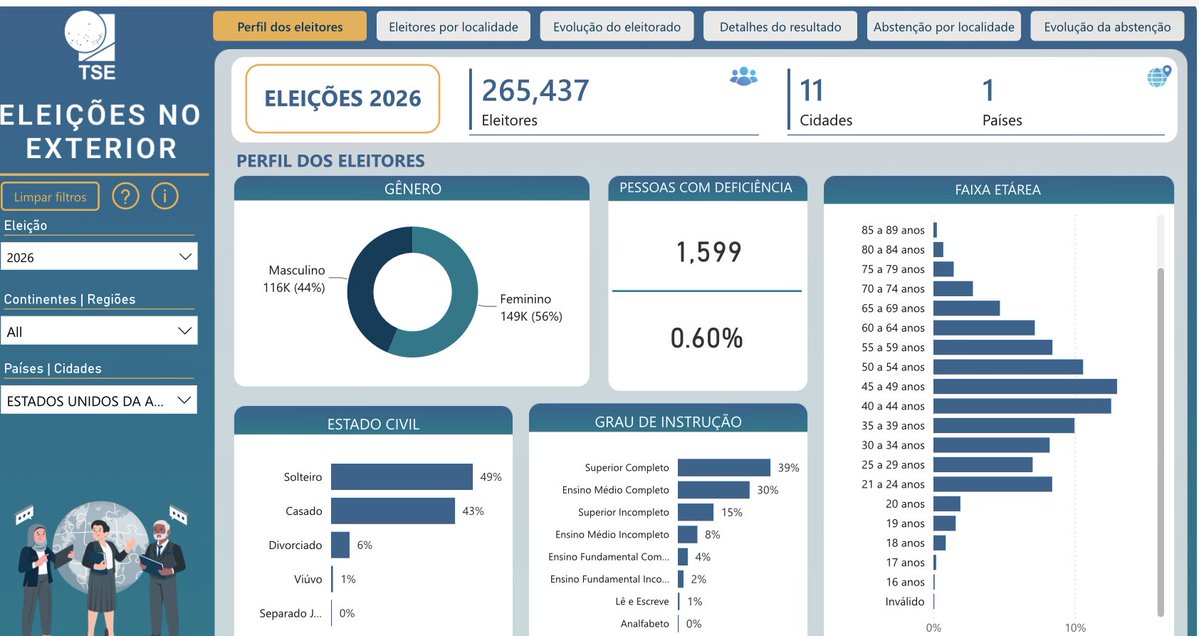
Task: Open the information (i) icon
Action: (x=164, y=196)
